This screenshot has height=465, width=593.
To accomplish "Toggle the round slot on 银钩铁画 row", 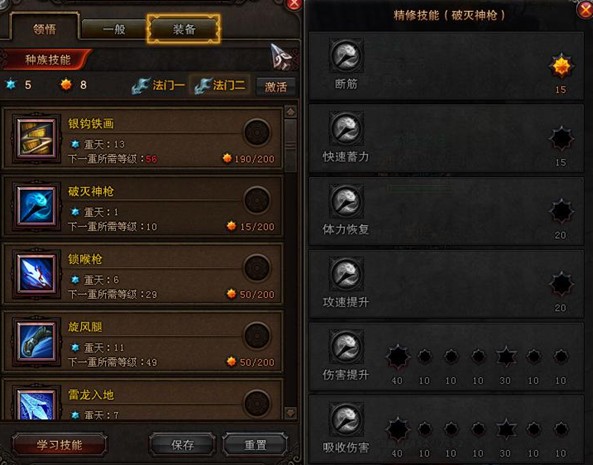I will [257, 132].
